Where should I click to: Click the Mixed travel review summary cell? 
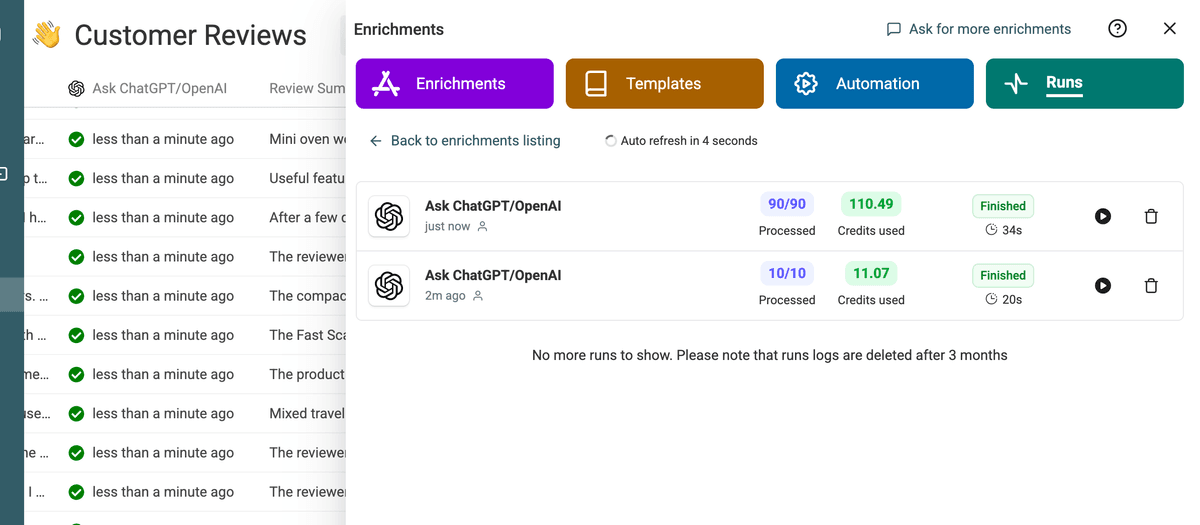pyautogui.click(x=307, y=413)
